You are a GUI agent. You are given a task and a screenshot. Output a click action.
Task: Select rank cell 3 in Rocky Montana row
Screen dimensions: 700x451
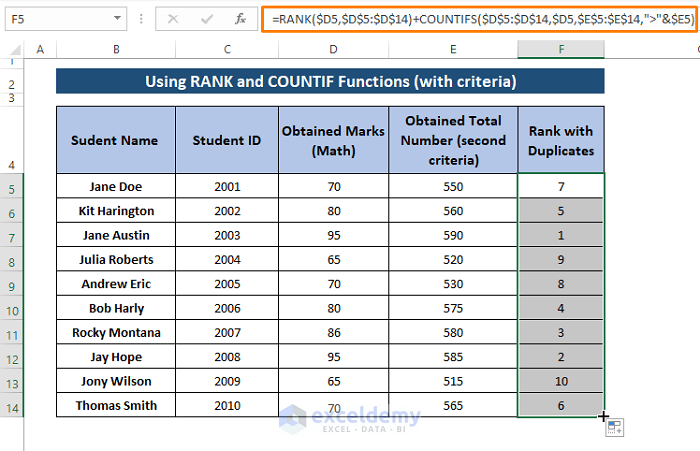(x=561, y=332)
